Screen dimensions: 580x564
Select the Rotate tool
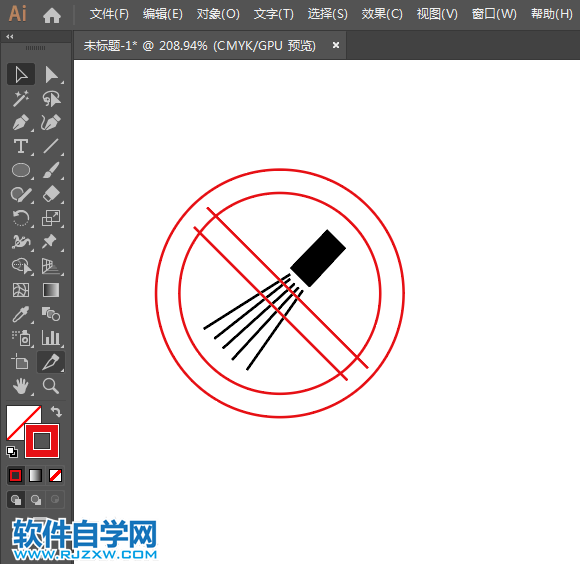coord(21,218)
